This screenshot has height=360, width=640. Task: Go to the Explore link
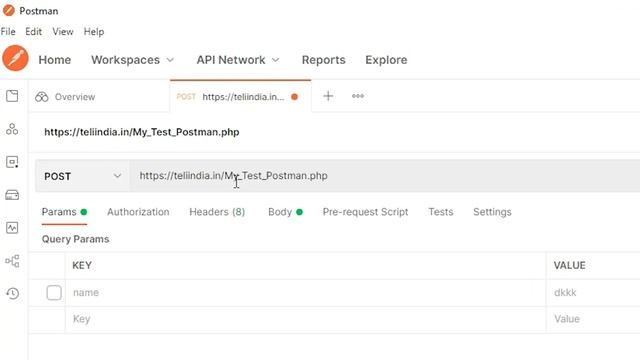386,60
